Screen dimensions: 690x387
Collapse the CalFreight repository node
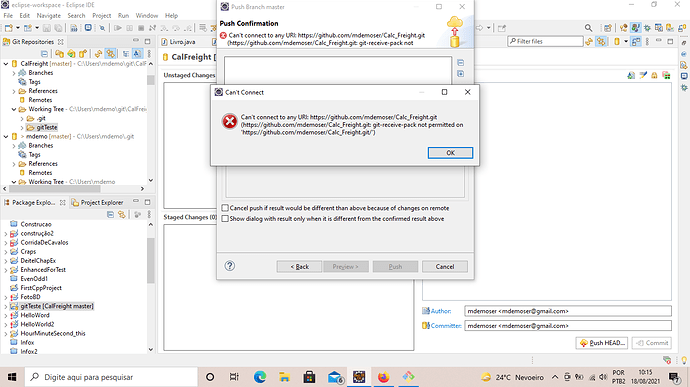point(6,64)
